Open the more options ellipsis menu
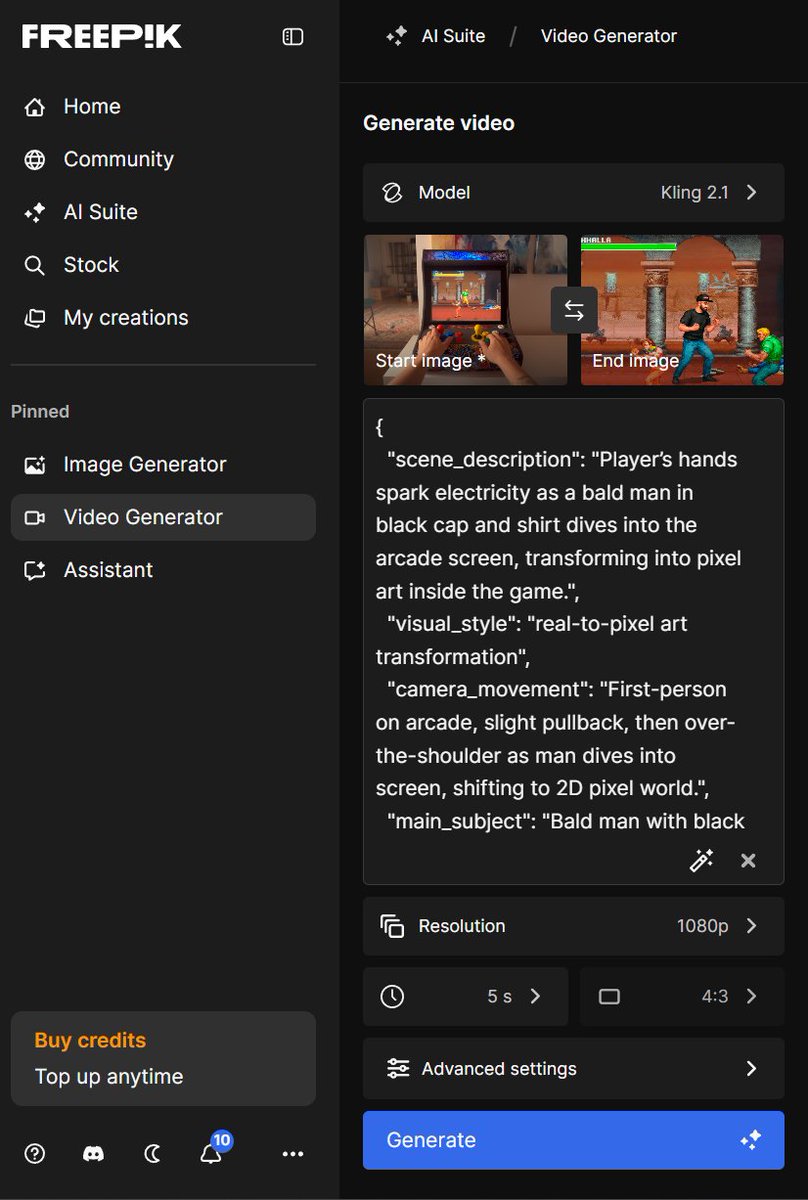This screenshot has height=1200, width=808. click(x=292, y=1154)
